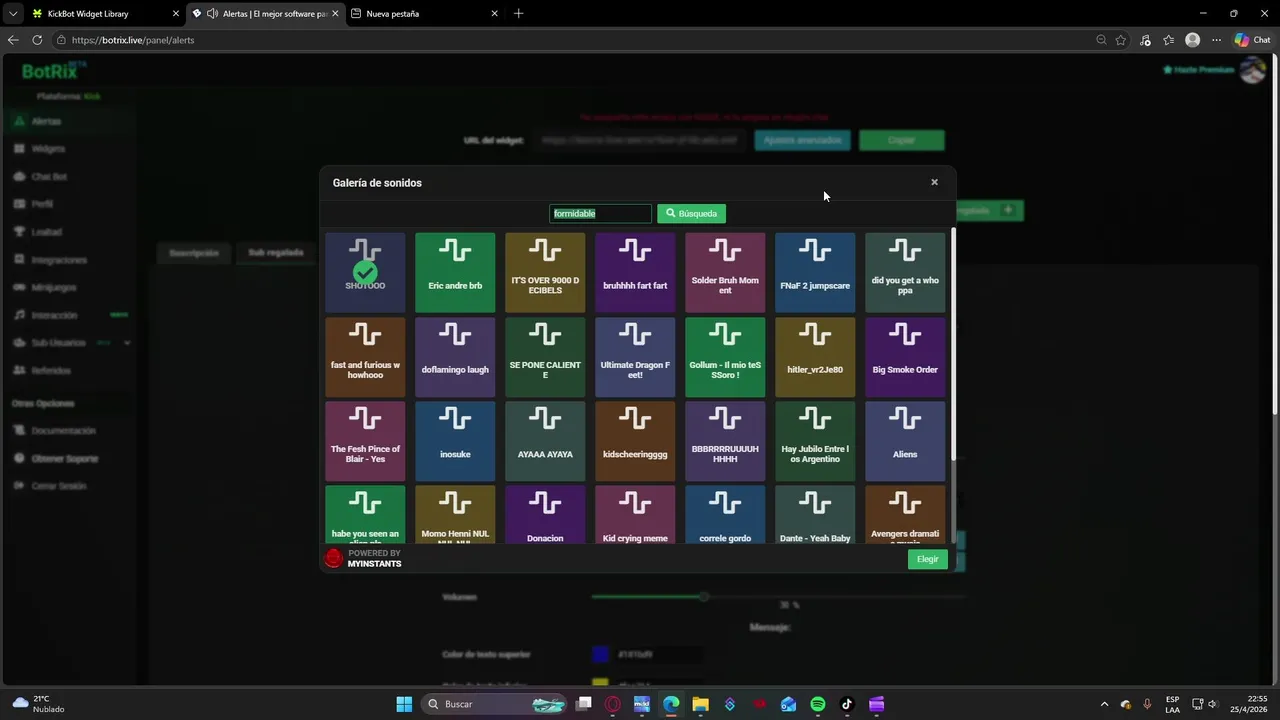Pick the FNaF 2 jumpscare sound

815,272
